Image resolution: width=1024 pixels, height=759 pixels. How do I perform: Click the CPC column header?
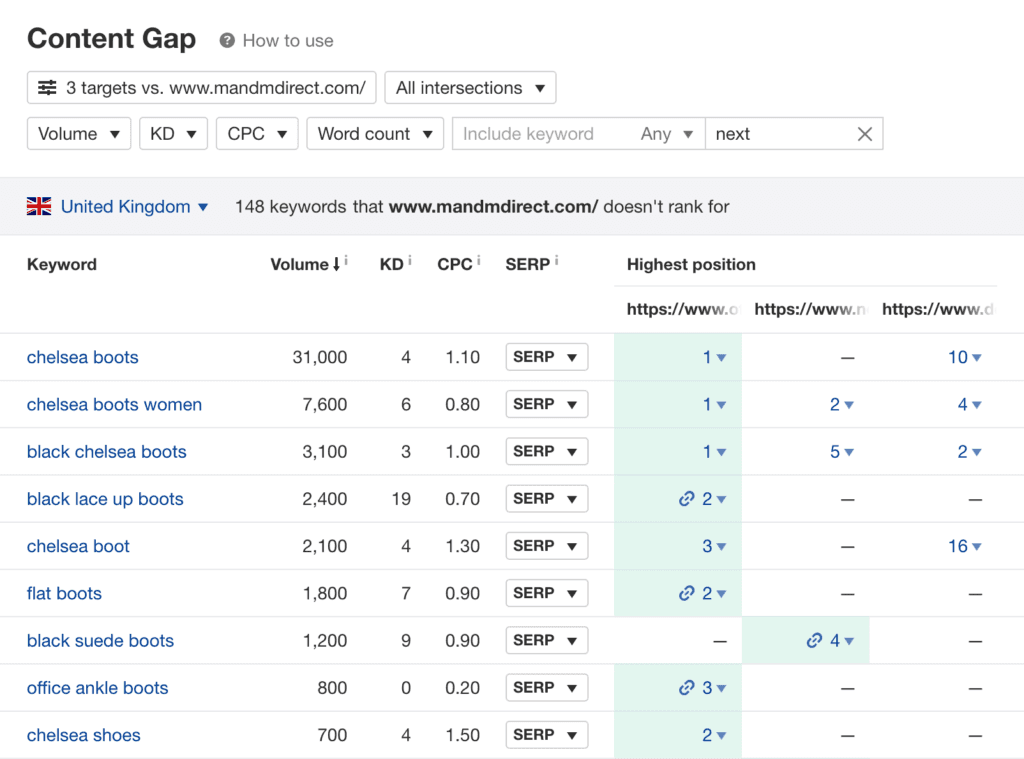[455, 265]
